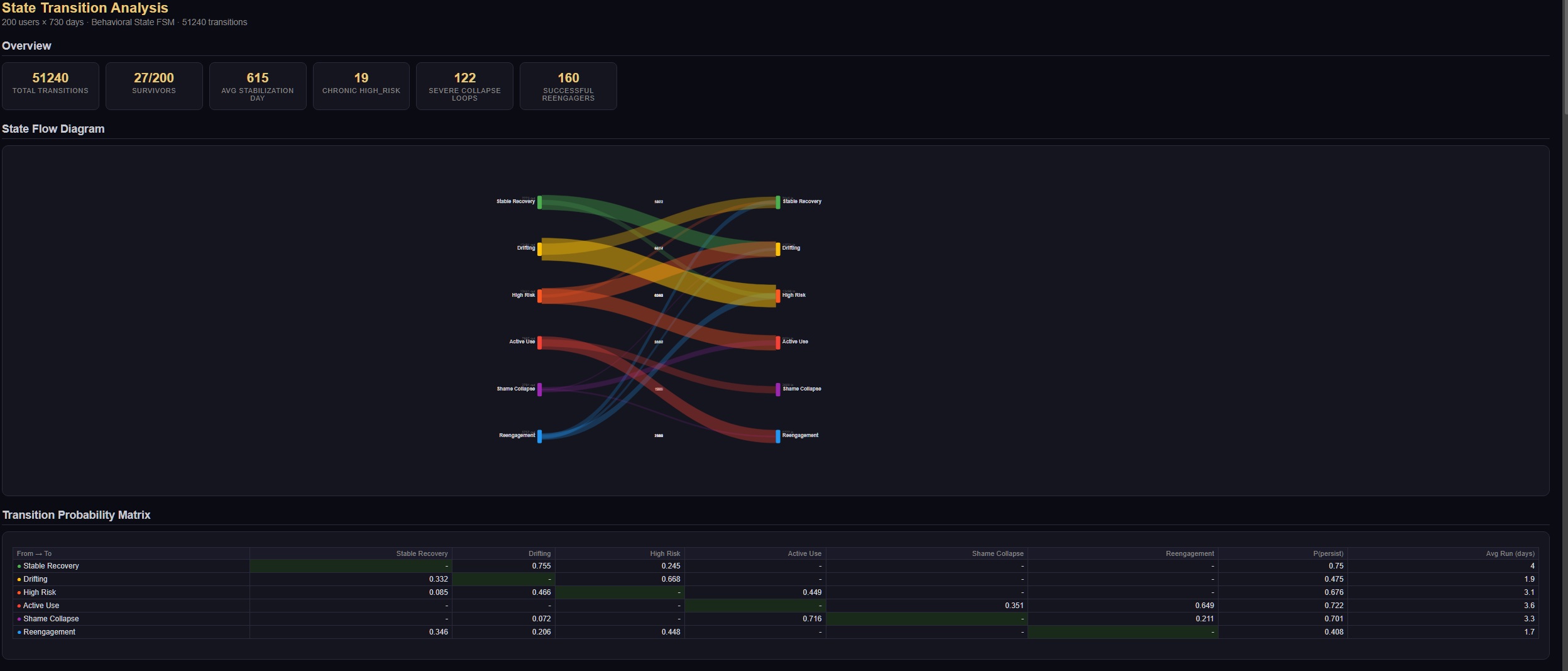Click the Chronic High_Risk stat card
1568x671 pixels.
pos(361,86)
